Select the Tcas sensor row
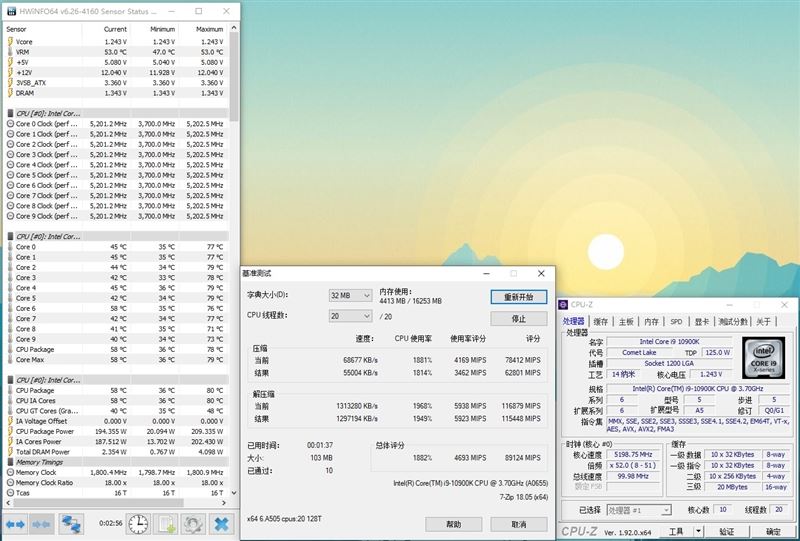 pyautogui.click(x=116, y=493)
